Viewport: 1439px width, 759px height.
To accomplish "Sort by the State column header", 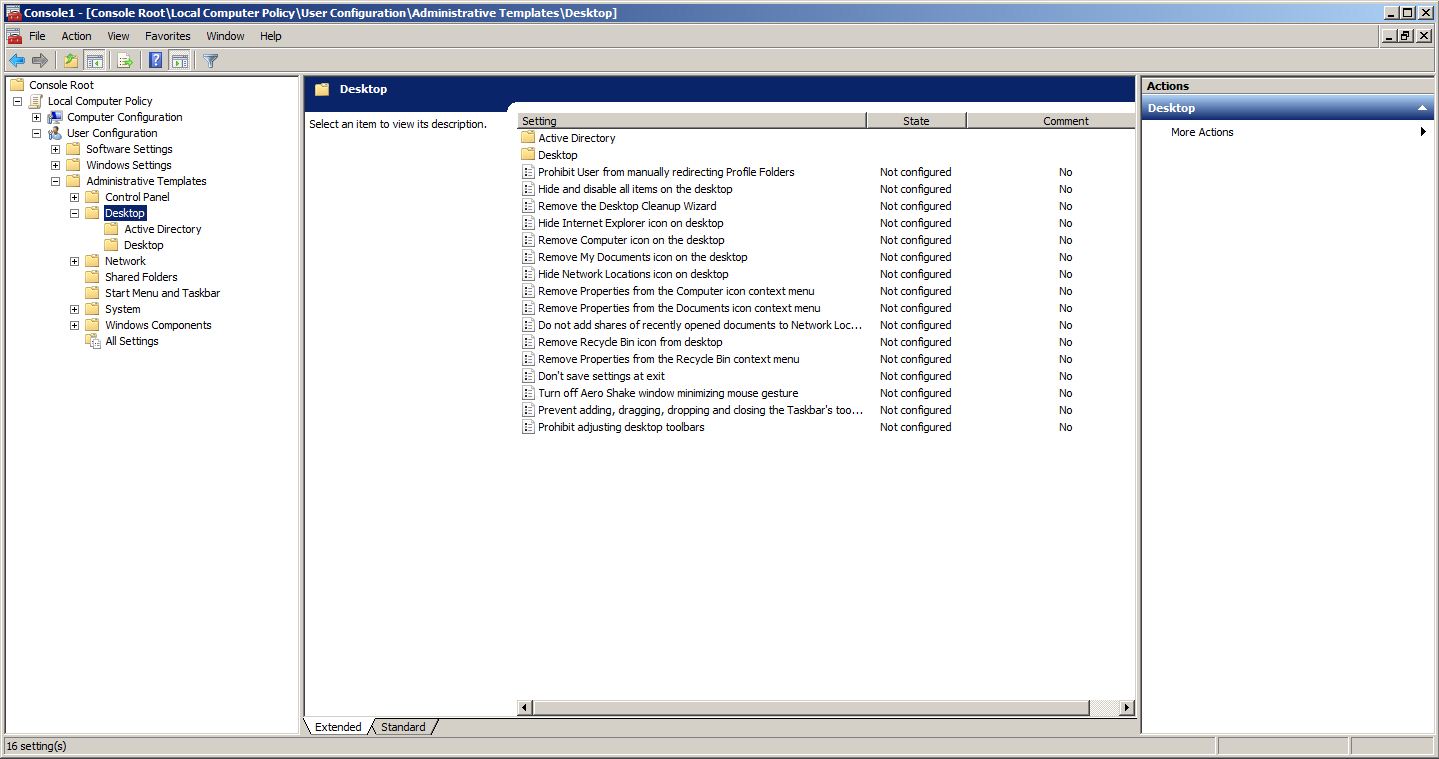I will [x=916, y=121].
